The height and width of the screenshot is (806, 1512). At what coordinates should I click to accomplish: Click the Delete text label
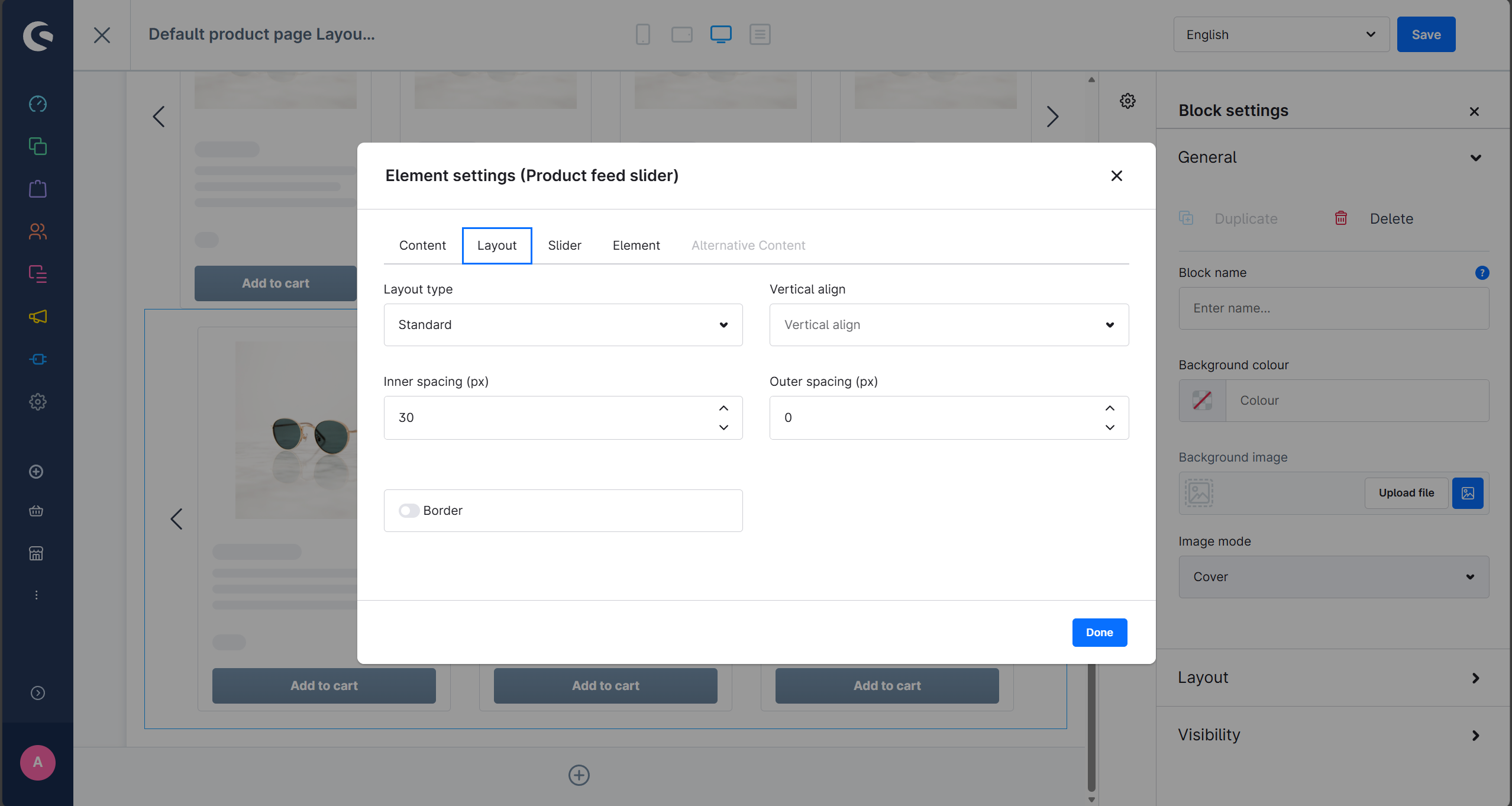click(x=1391, y=219)
